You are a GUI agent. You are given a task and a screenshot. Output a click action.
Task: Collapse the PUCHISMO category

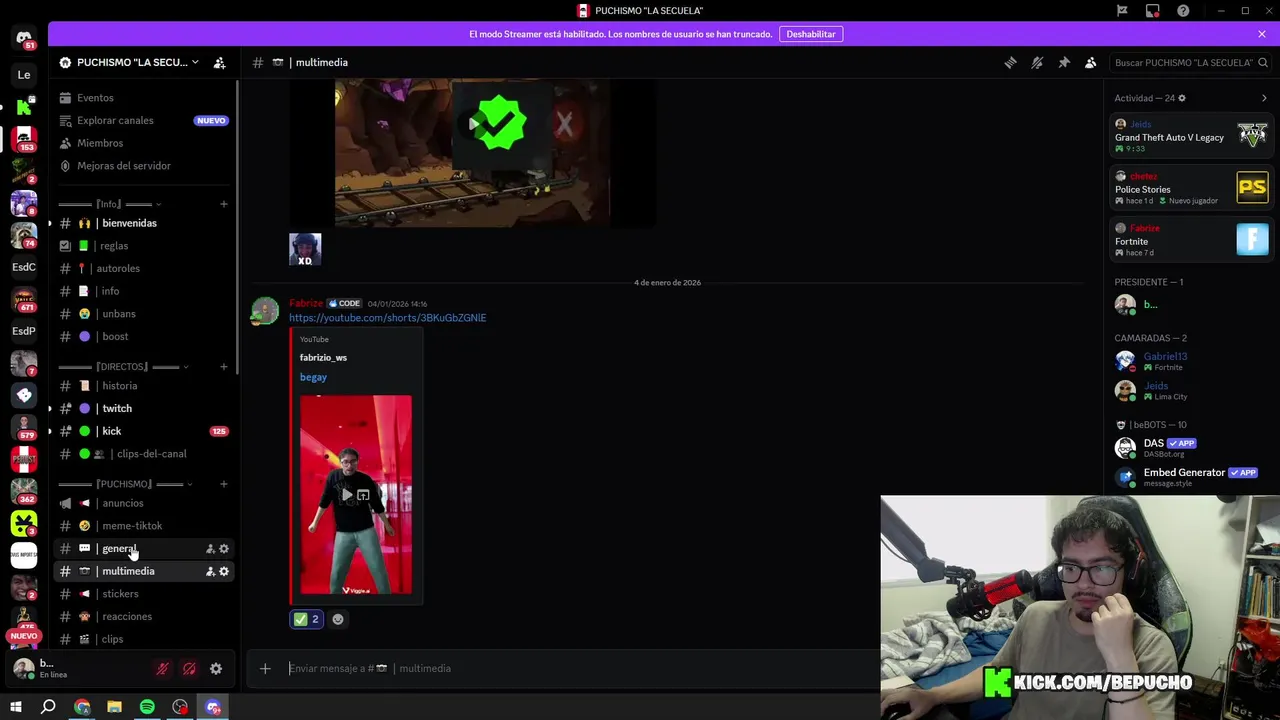coord(125,484)
